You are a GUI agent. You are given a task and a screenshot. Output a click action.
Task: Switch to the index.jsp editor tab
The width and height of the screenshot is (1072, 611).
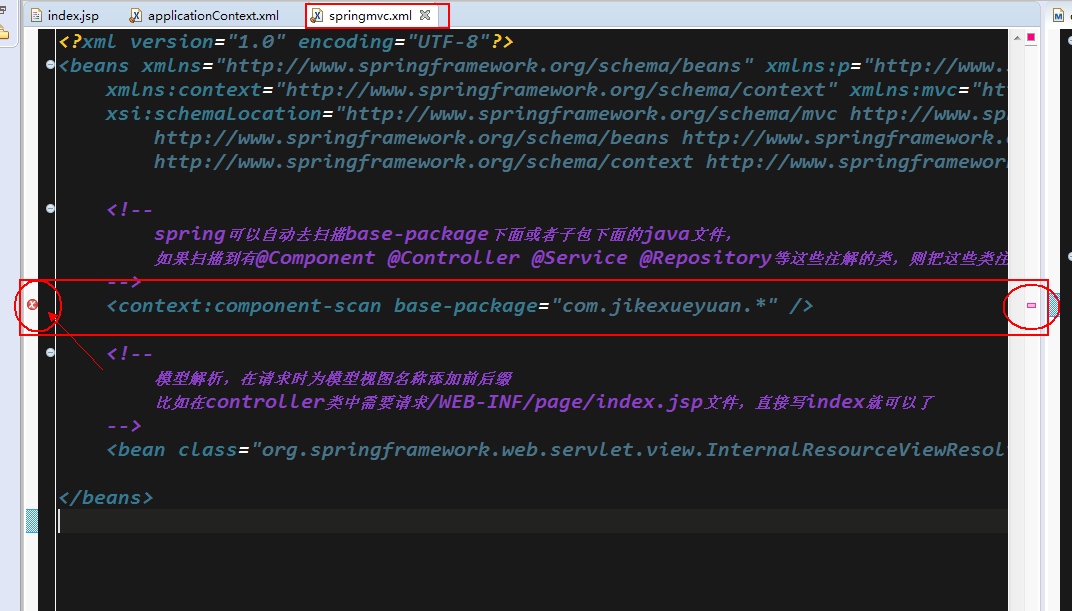click(x=64, y=15)
